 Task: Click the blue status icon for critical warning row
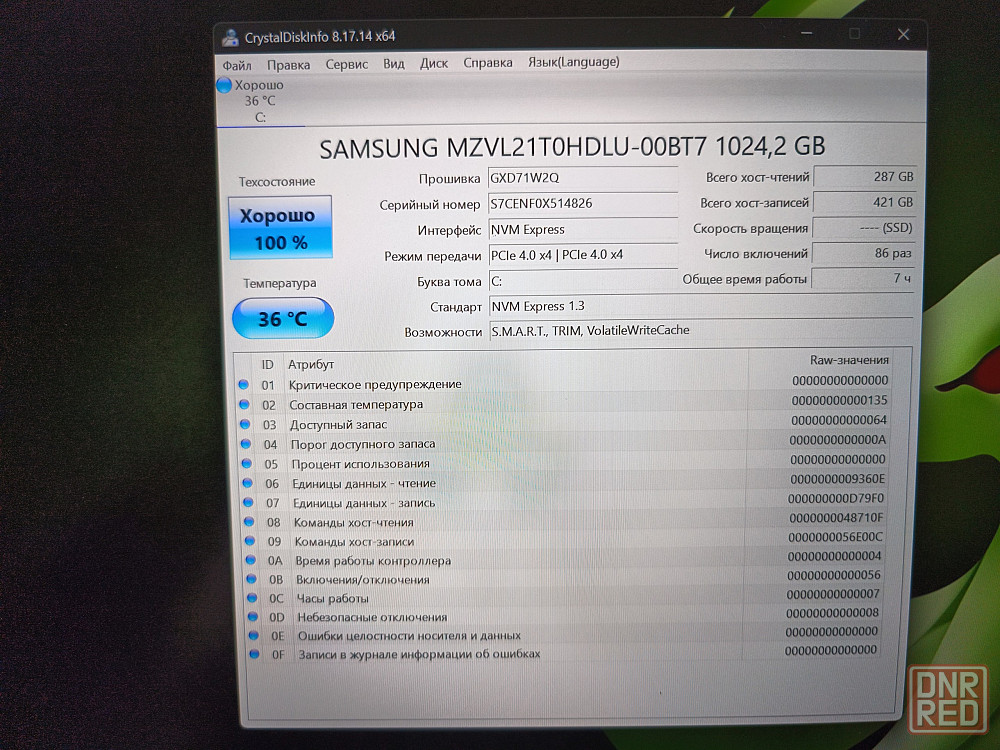click(x=243, y=384)
